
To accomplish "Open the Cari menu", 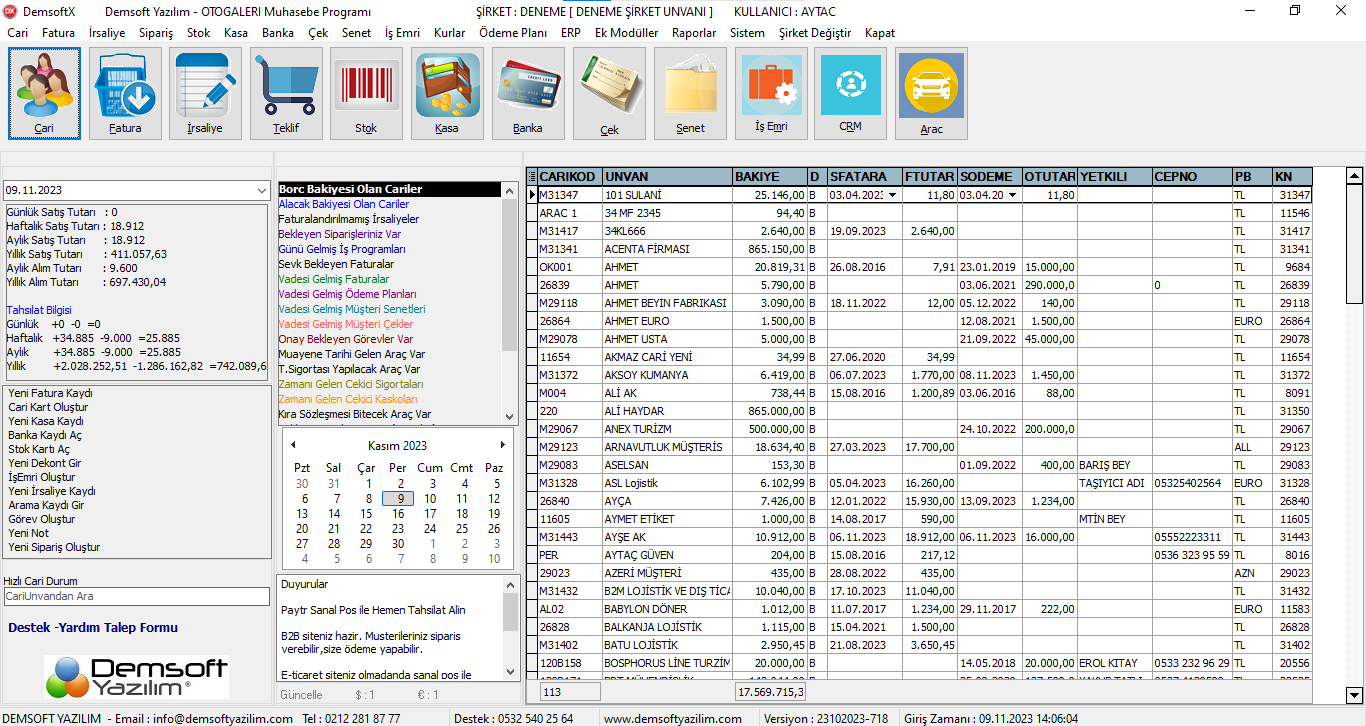I will coord(18,33).
